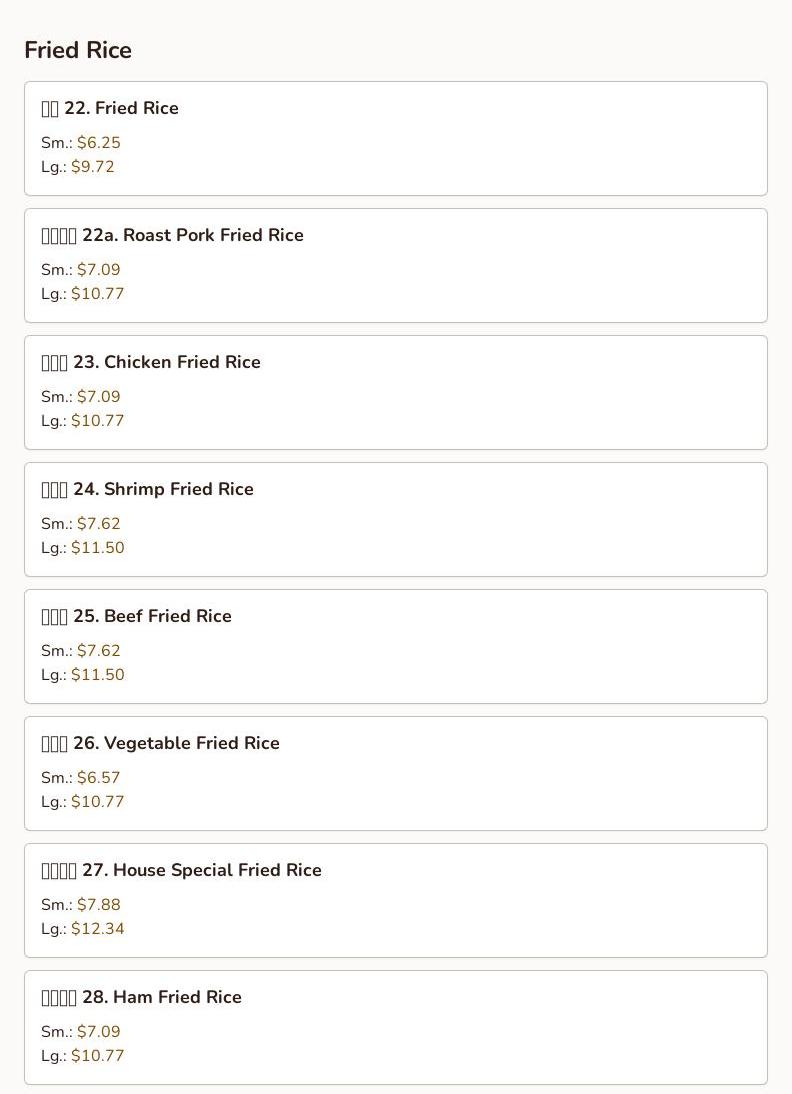Choose the $7.88 small House Special price

click(x=98, y=905)
